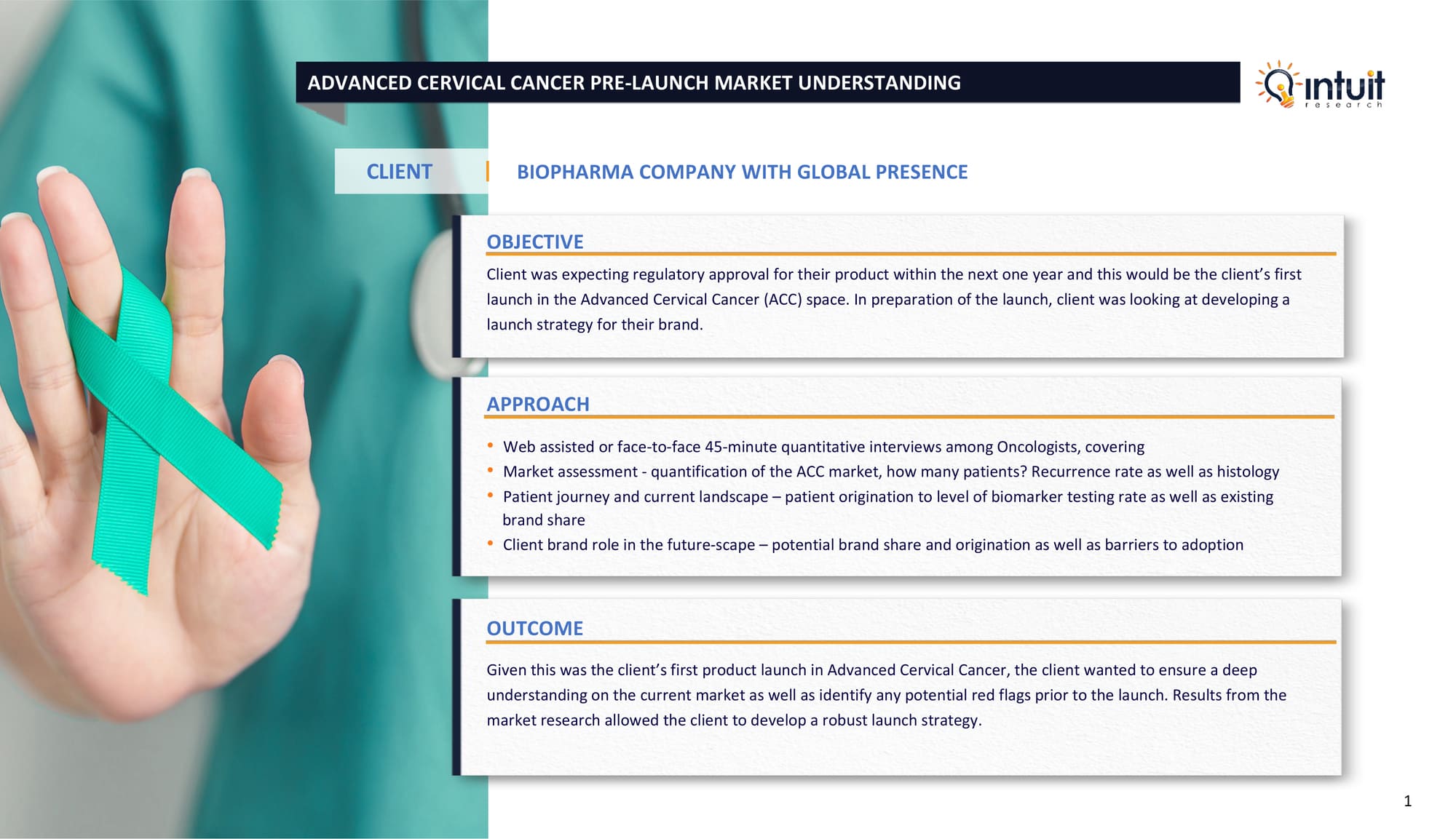Click the Market assessment bullet point
The height and width of the screenshot is (839, 1456).
point(890,472)
